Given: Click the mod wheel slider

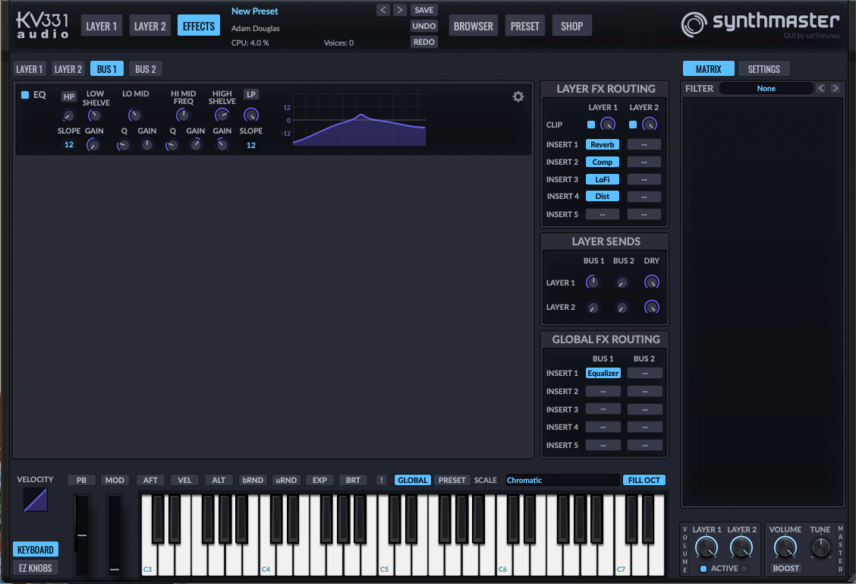Looking at the screenshot, I should (x=114, y=535).
